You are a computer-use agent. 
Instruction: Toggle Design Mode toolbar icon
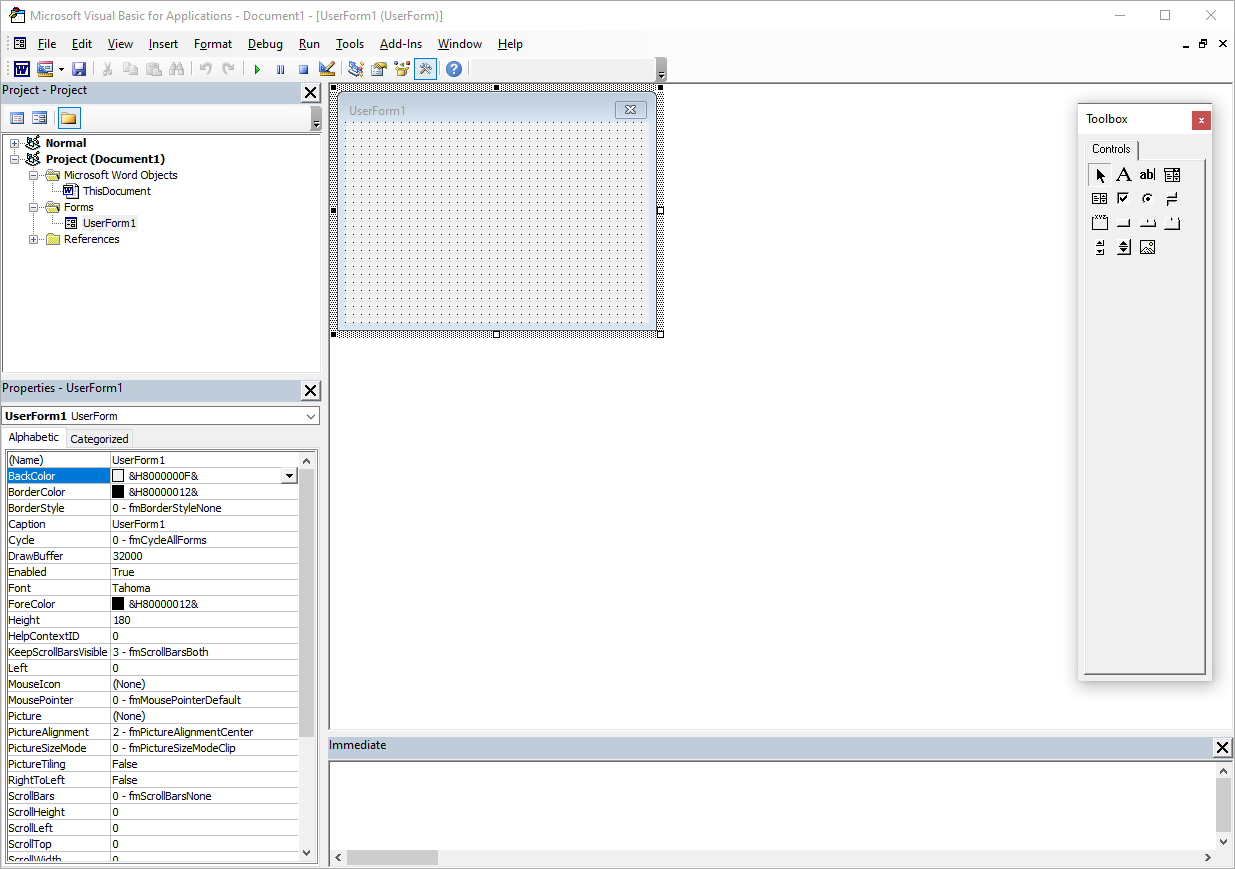(326, 69)
